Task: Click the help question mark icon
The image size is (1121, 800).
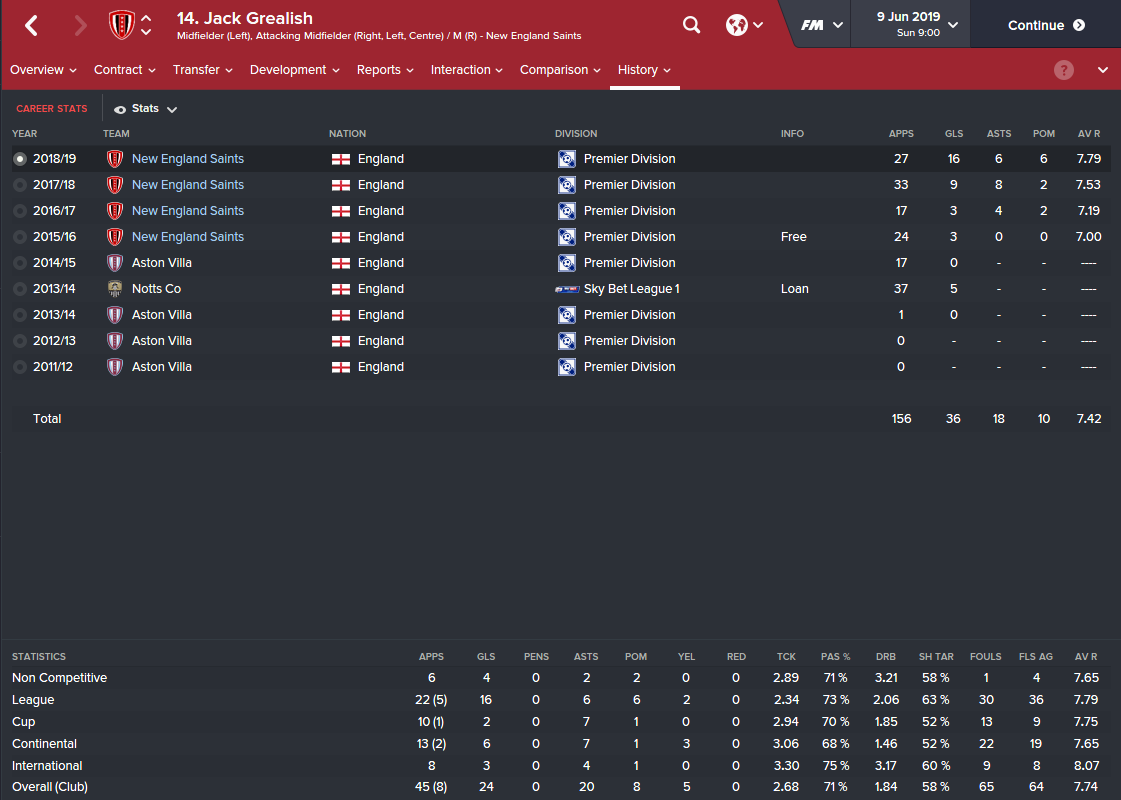Action: [1064, 70]
